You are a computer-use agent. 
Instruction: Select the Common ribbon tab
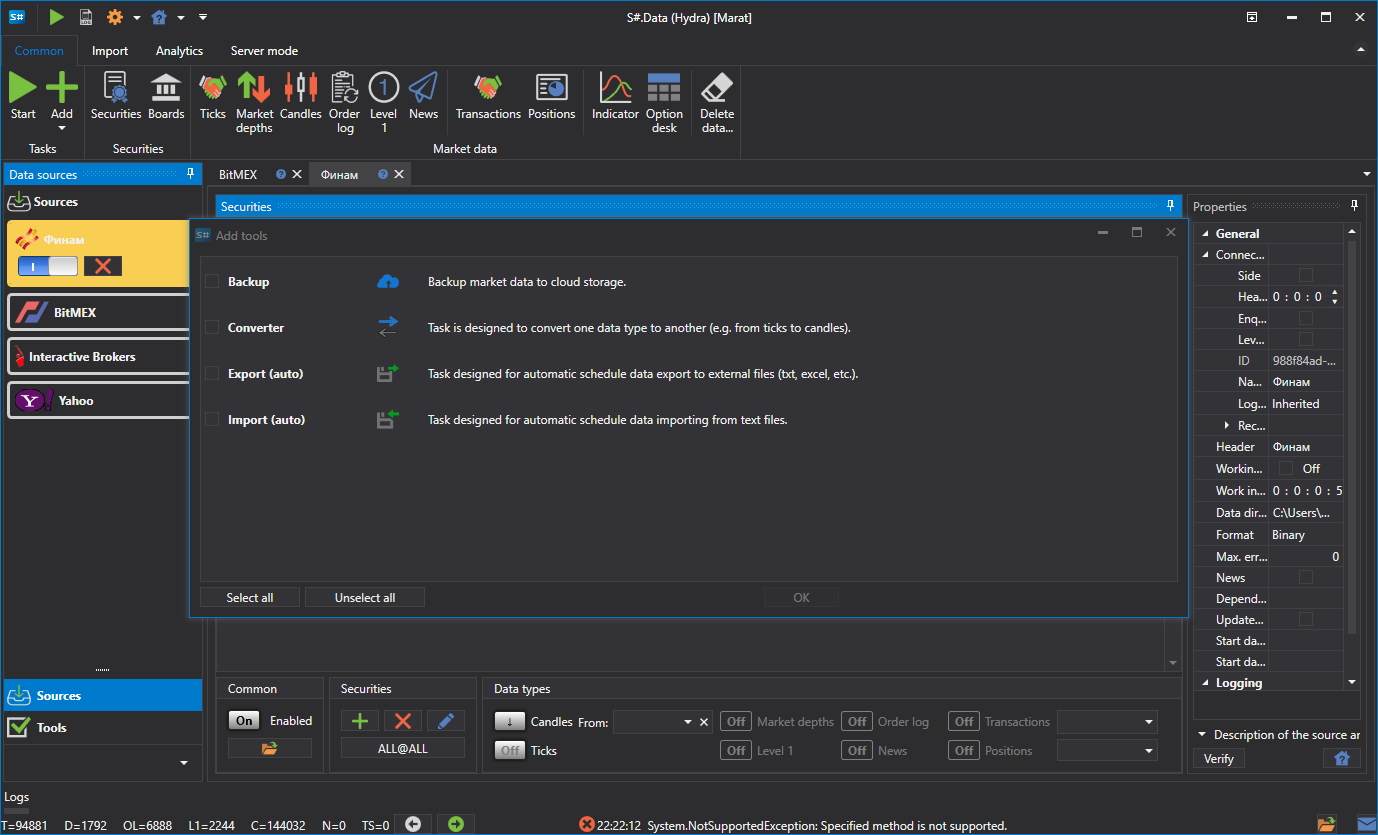(x=39, y=51)
